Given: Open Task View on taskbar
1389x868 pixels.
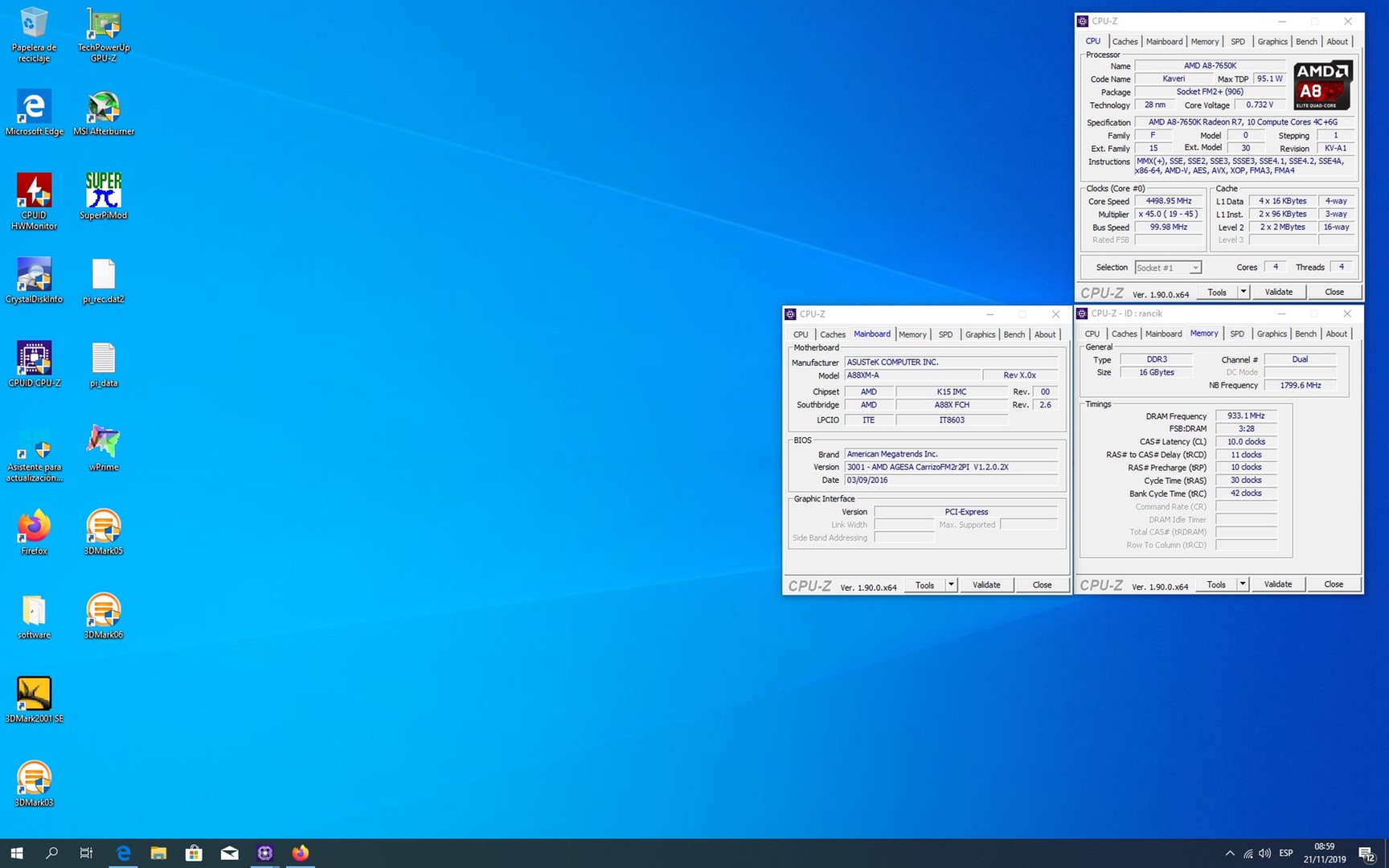Looking at the screenshot, I should (x=86, y=853).
